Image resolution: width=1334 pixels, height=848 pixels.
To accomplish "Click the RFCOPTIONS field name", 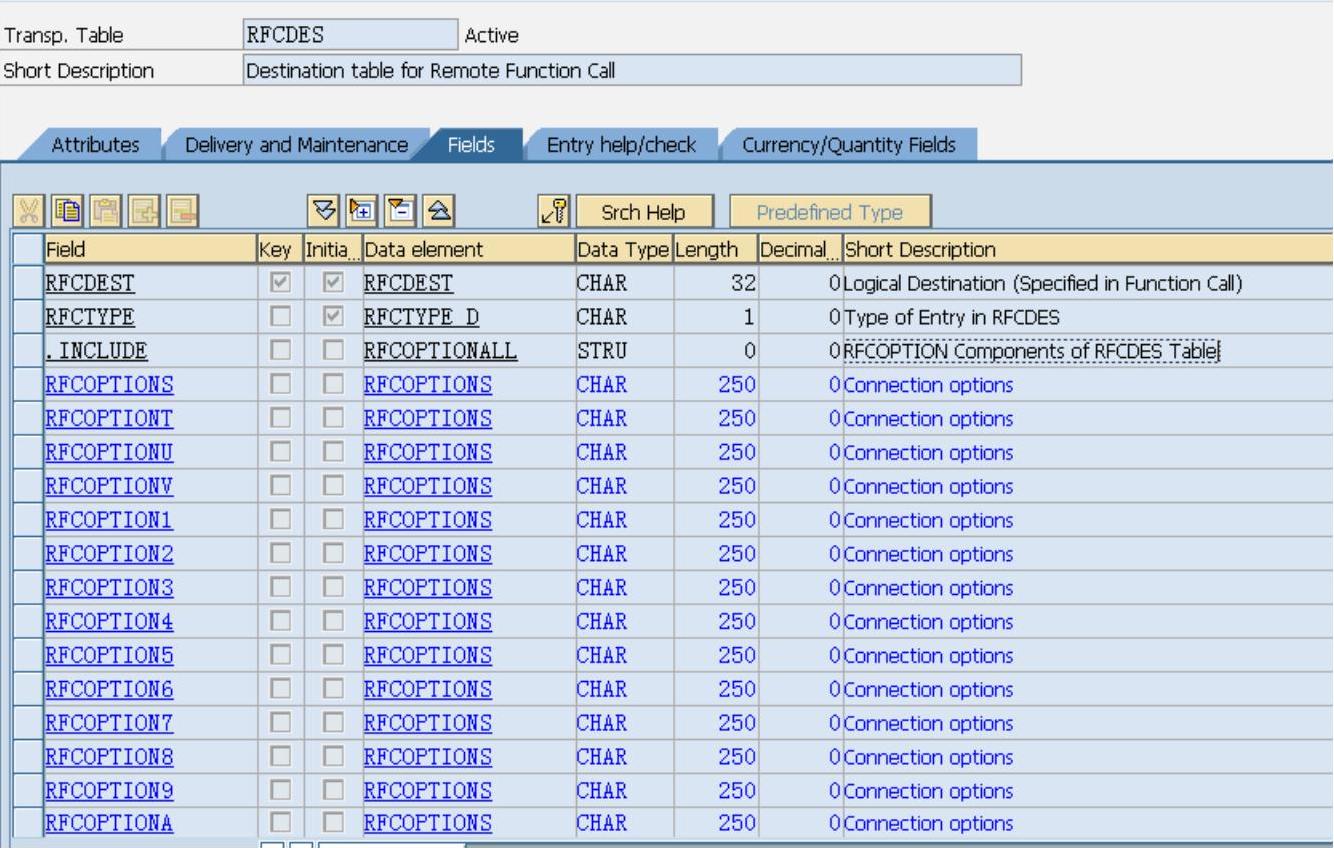I will pyautogui.click(x=109, y=385).
